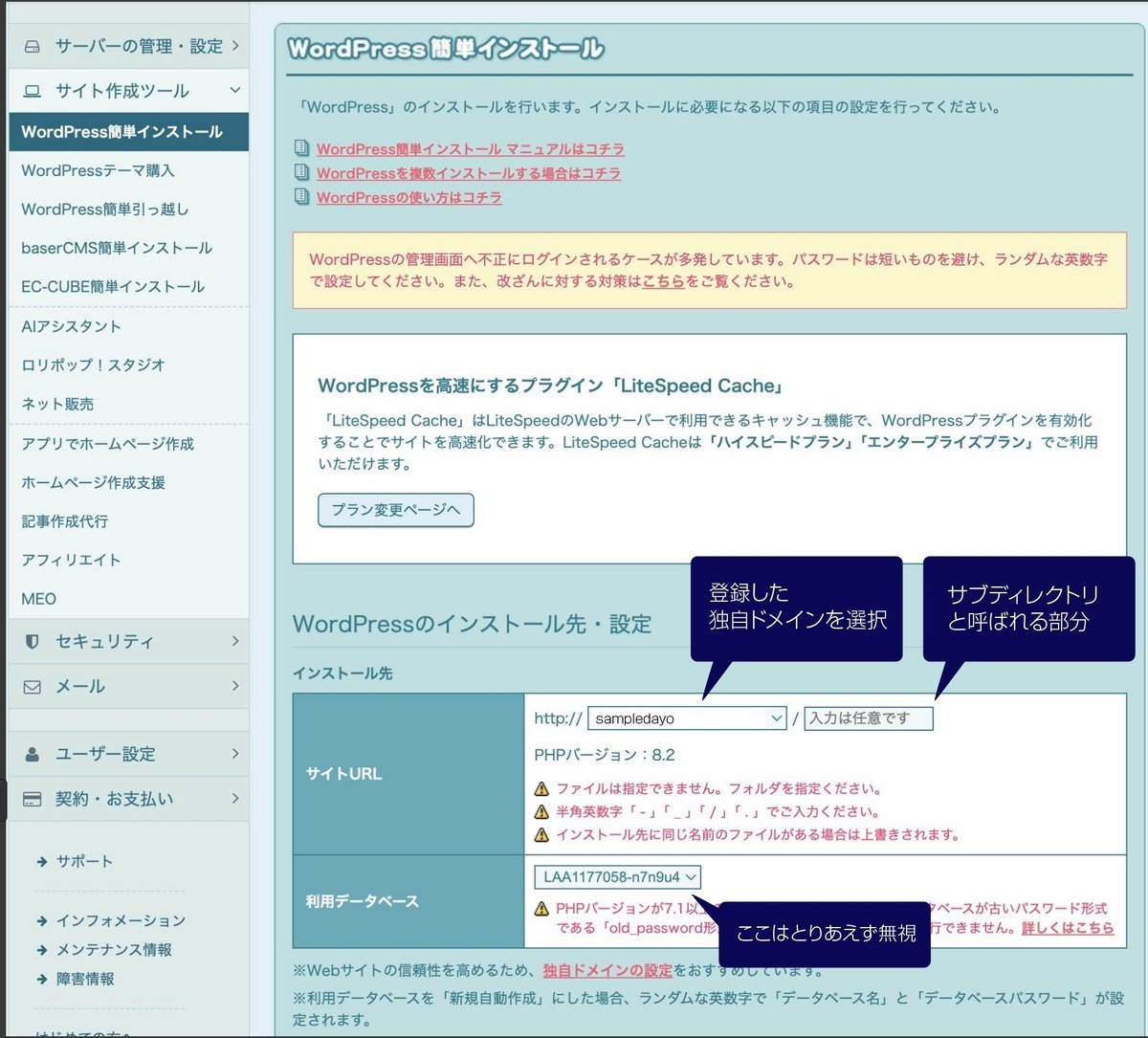Click warning icon beside 半角英数字 notice

click(x=542, y=811)
